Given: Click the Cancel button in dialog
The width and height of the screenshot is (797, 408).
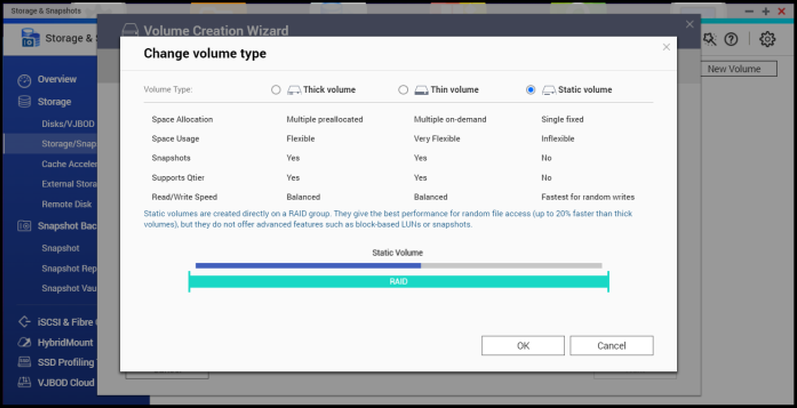Looking at the screenshot, I should pyautogui.click(x=611, y=346).
